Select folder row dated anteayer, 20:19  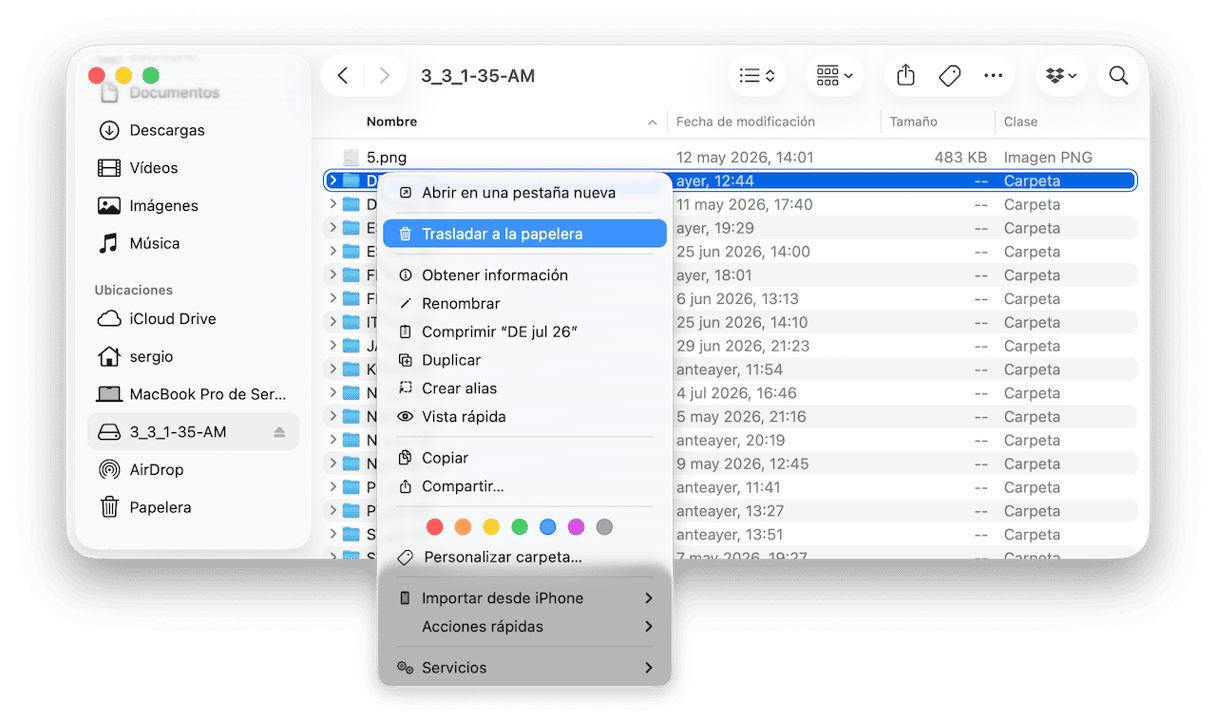coord(731,440)
